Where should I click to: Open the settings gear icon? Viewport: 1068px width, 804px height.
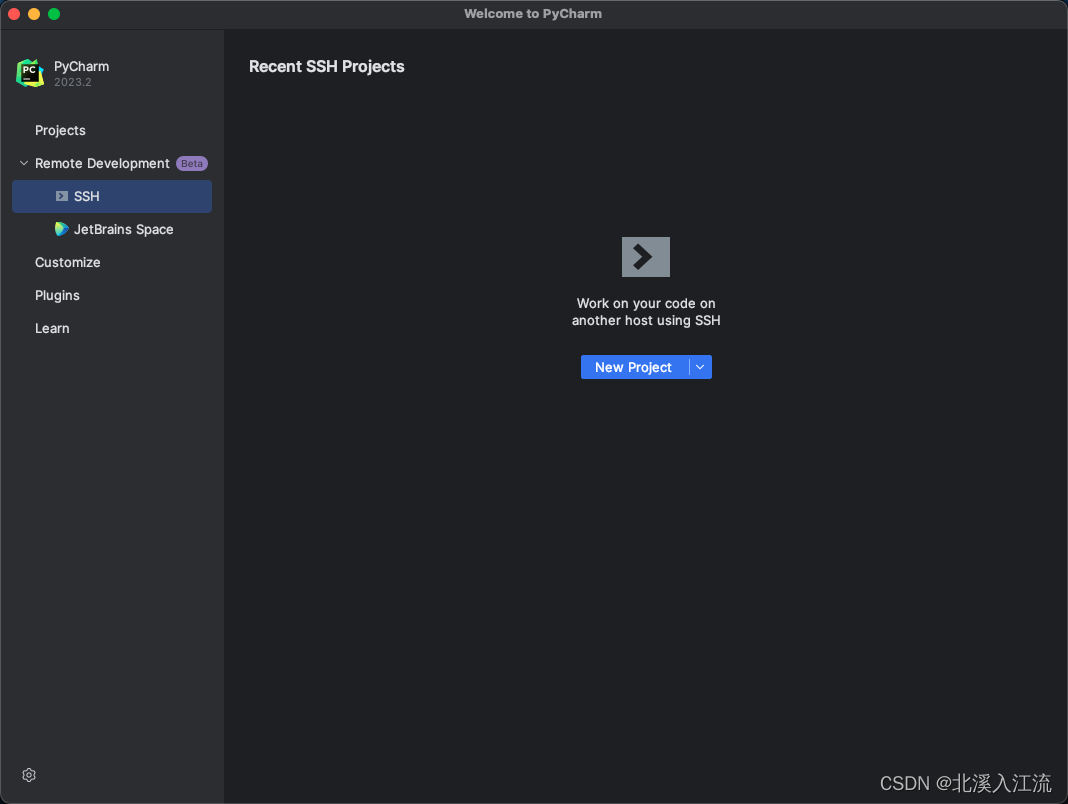point(29,775)
